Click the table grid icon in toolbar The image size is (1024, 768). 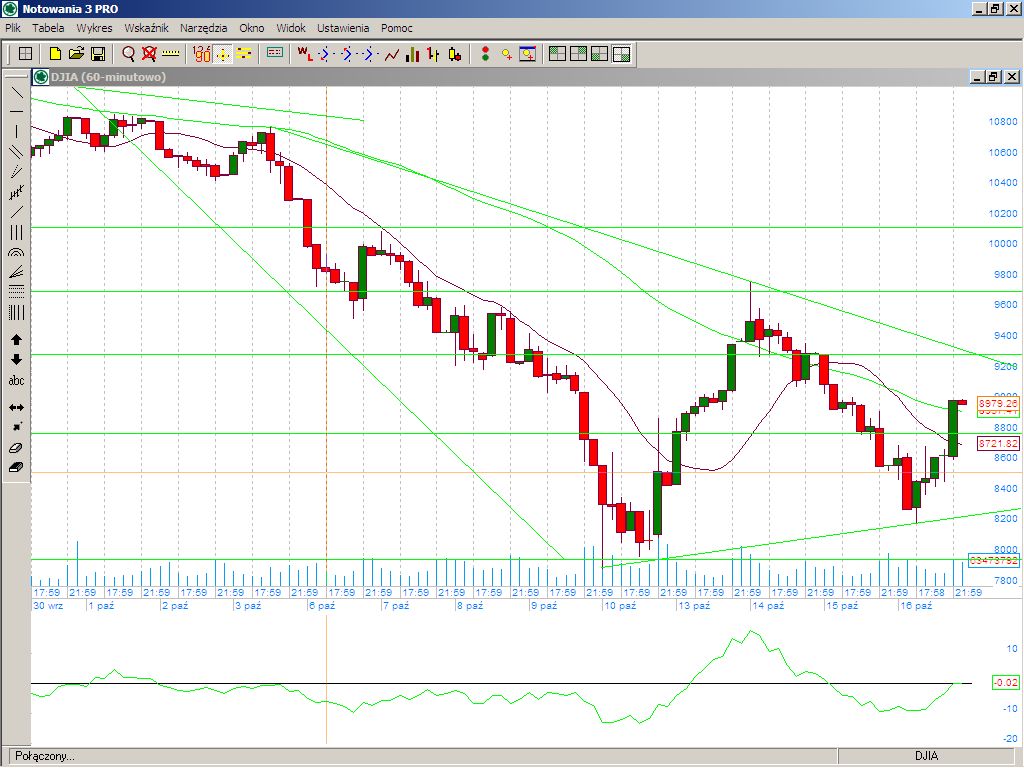pyautogui.click(x=25, y=54)
